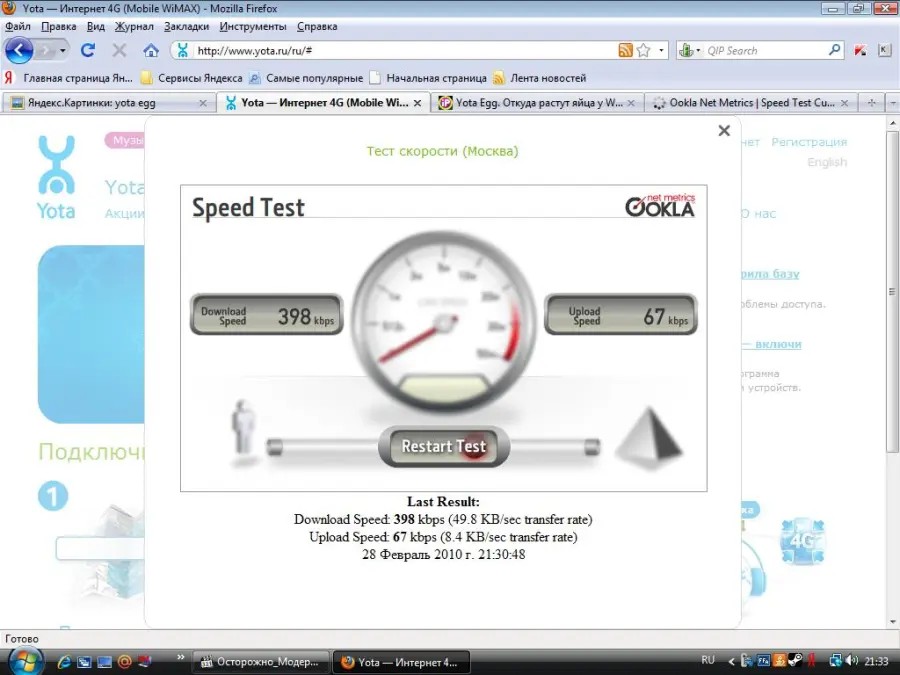This screenshot has width=900, height=675.
Task: Click the Forward navigation arrow
Action: tap(45, 51)
